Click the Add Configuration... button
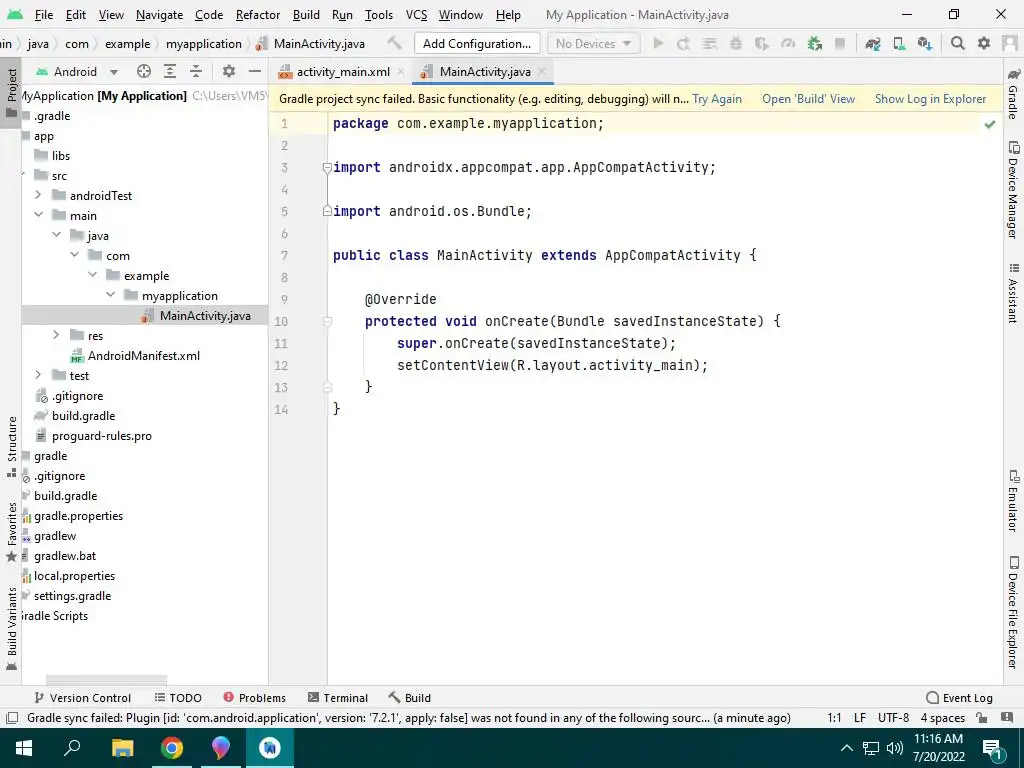Image resolution: width=1024 pixels, height=768 pixels. click(x=477, y=43)
